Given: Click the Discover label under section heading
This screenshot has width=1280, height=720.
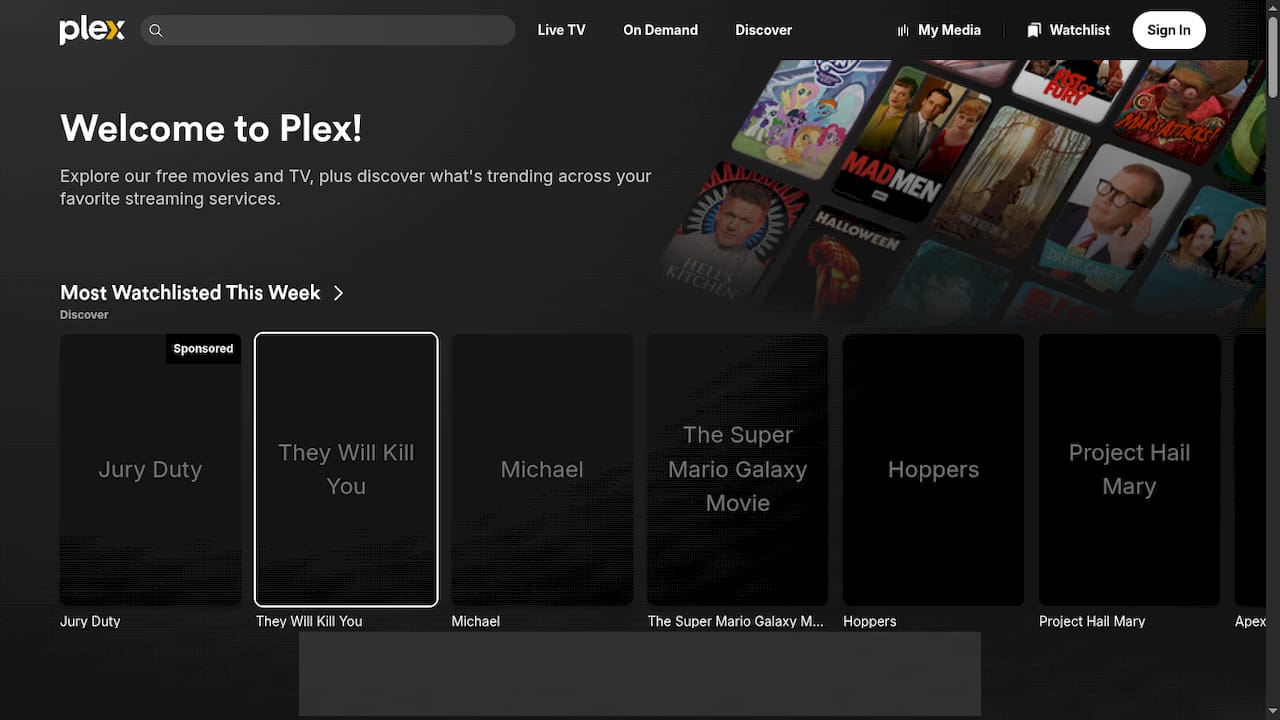Looking at the screenshot, I should 84,315.
